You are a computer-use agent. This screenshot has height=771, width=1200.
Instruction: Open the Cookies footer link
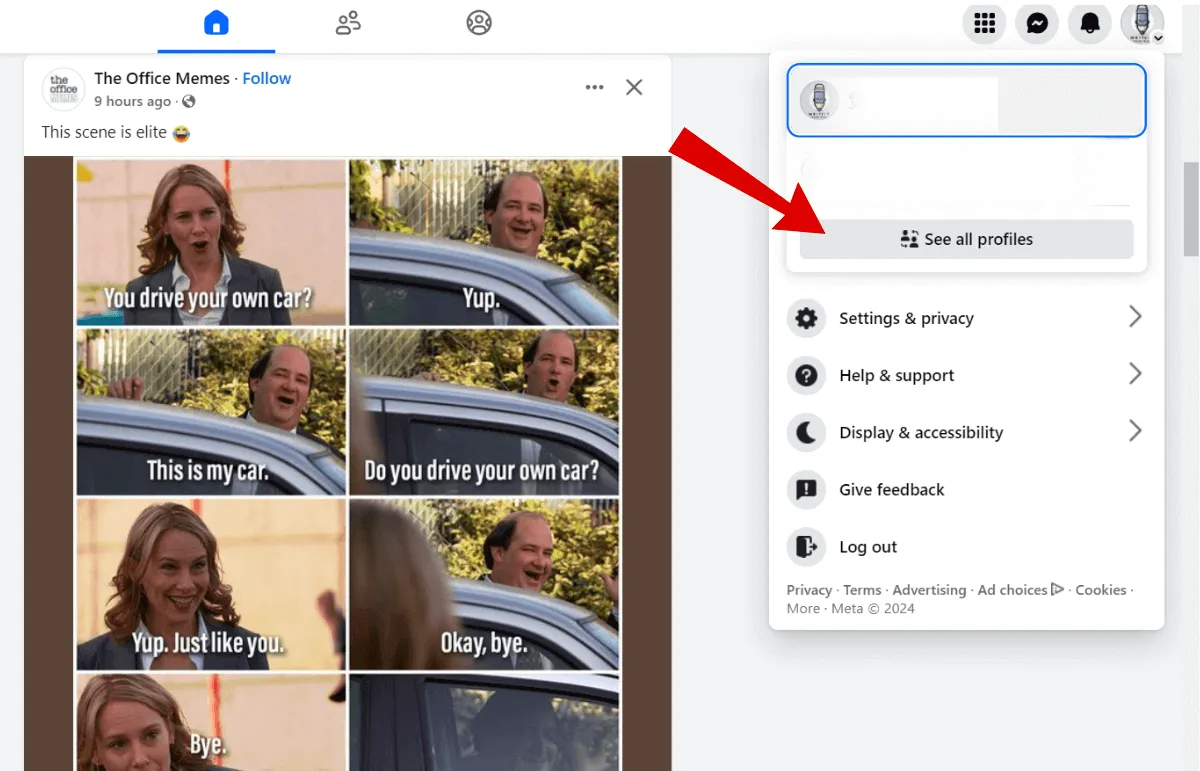pyautogui.click(x=1101, y=590)
